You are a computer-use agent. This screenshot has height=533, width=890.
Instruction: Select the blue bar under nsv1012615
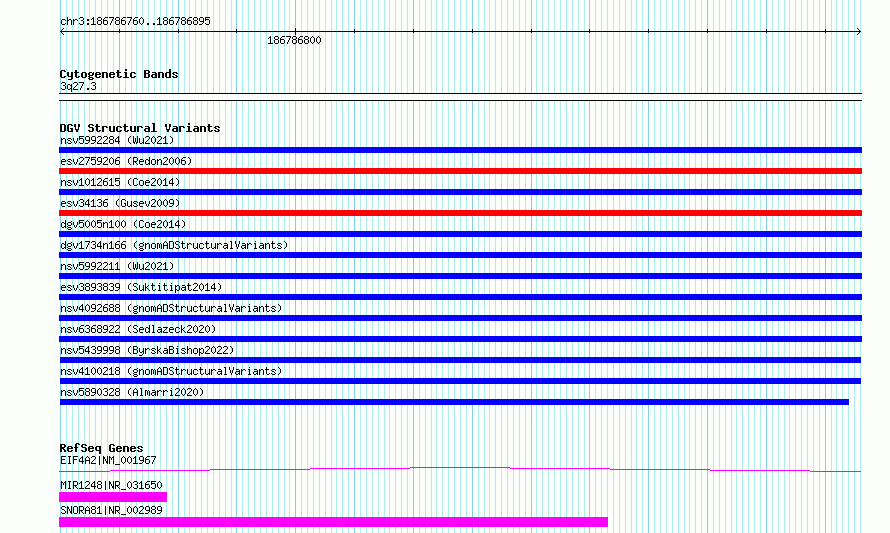click(x=460, y=192)
